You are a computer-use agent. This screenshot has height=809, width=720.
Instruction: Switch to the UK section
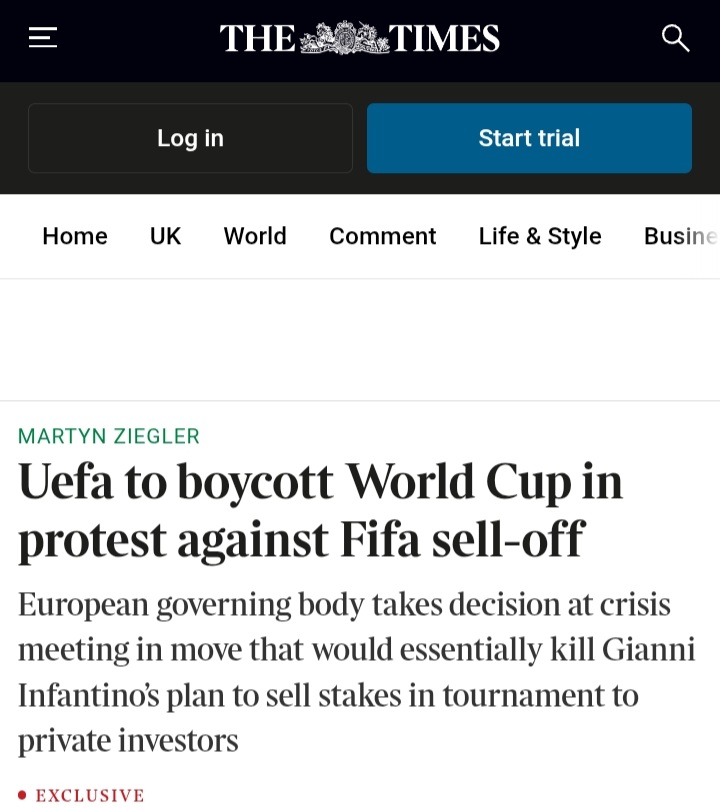[165, 236]
